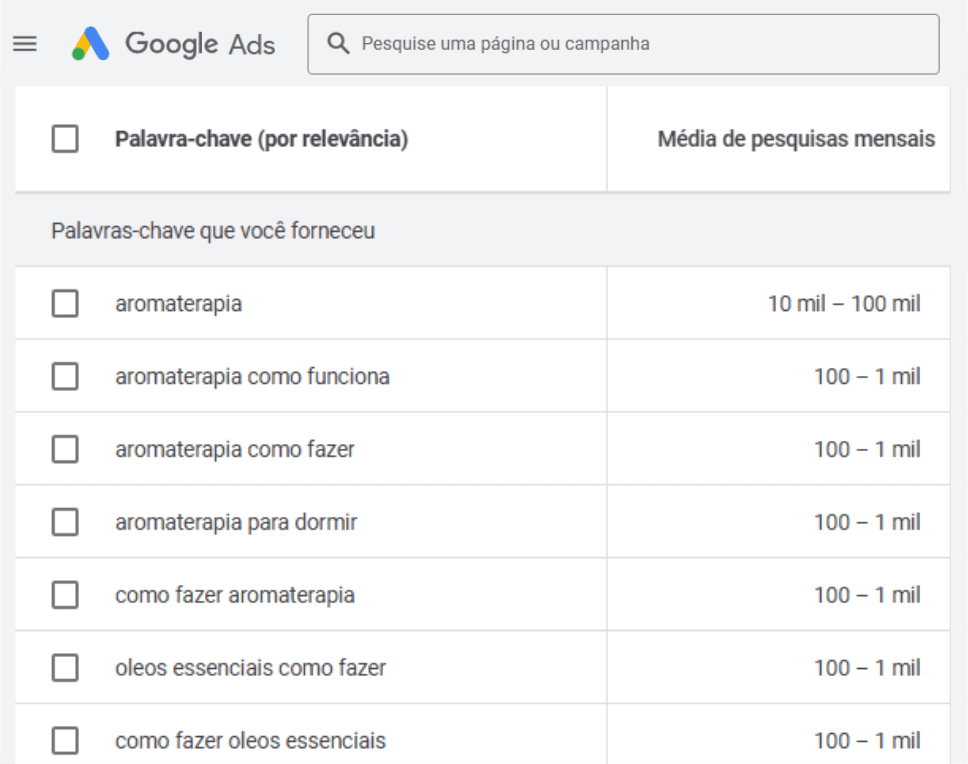The width and height of the screenshot is (968, 764).
Task: Click the Google Ads logo
Action: 91,44
